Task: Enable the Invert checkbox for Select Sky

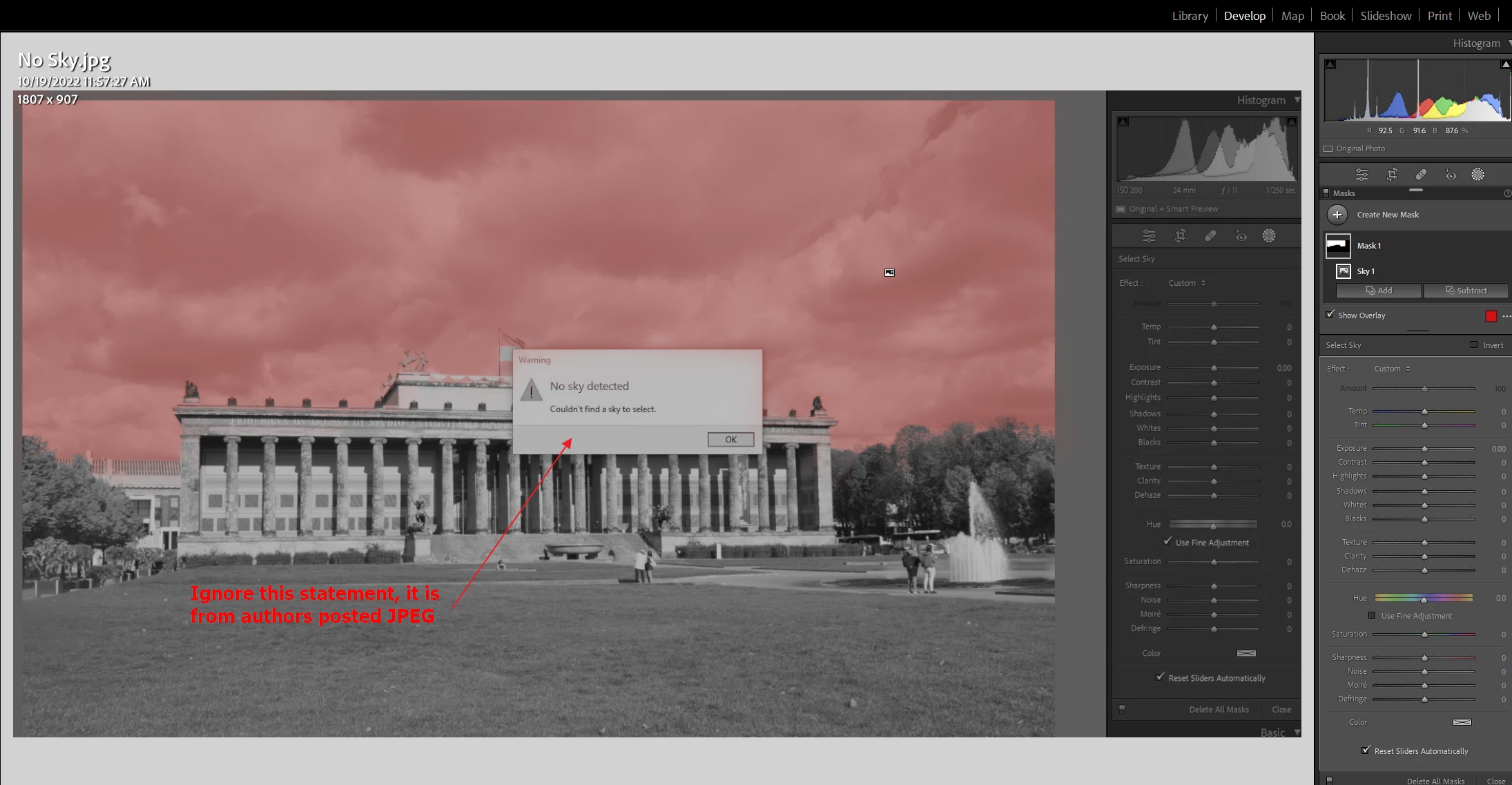Action: tap(1474, 345)
